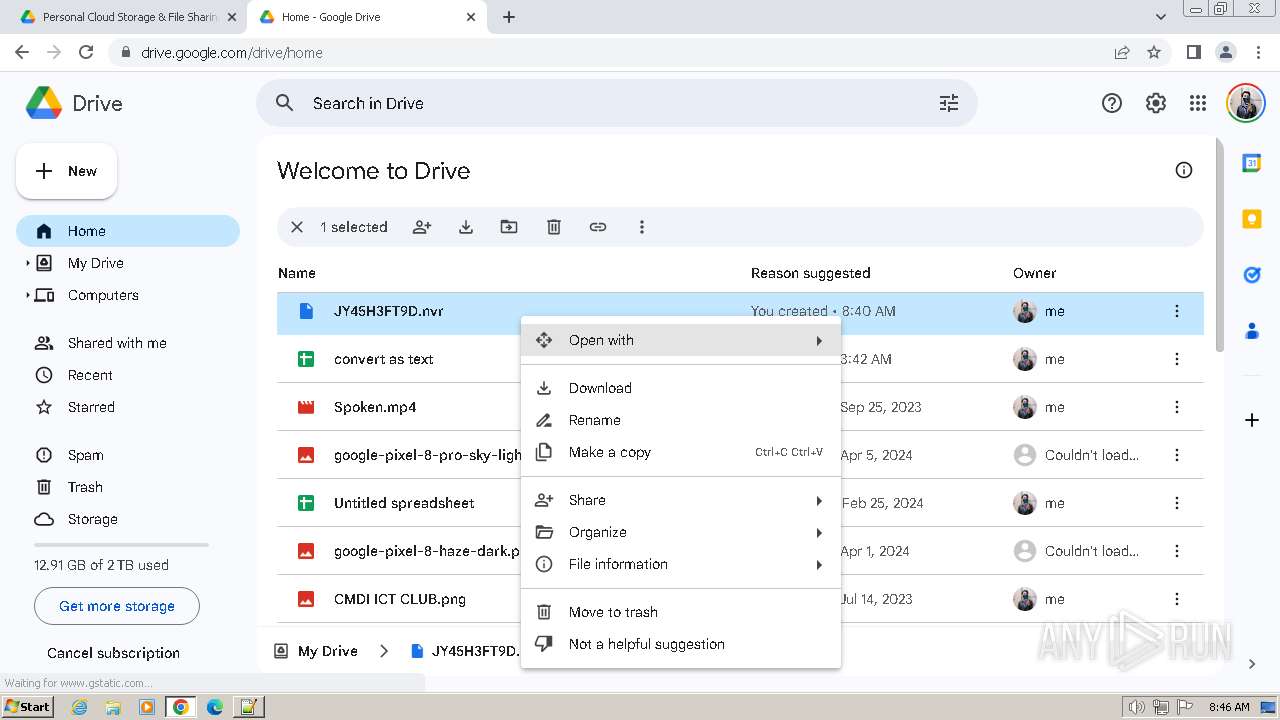This screenshot has height=720, width=1280.
Task: Open more actions for Untitled spreadsheet row
Action: click(x=1177, y=503)
